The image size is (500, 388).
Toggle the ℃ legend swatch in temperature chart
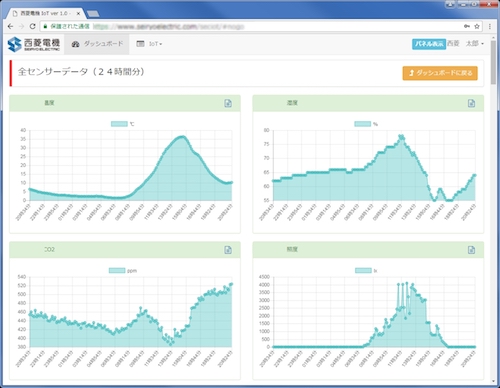point(119,124)
